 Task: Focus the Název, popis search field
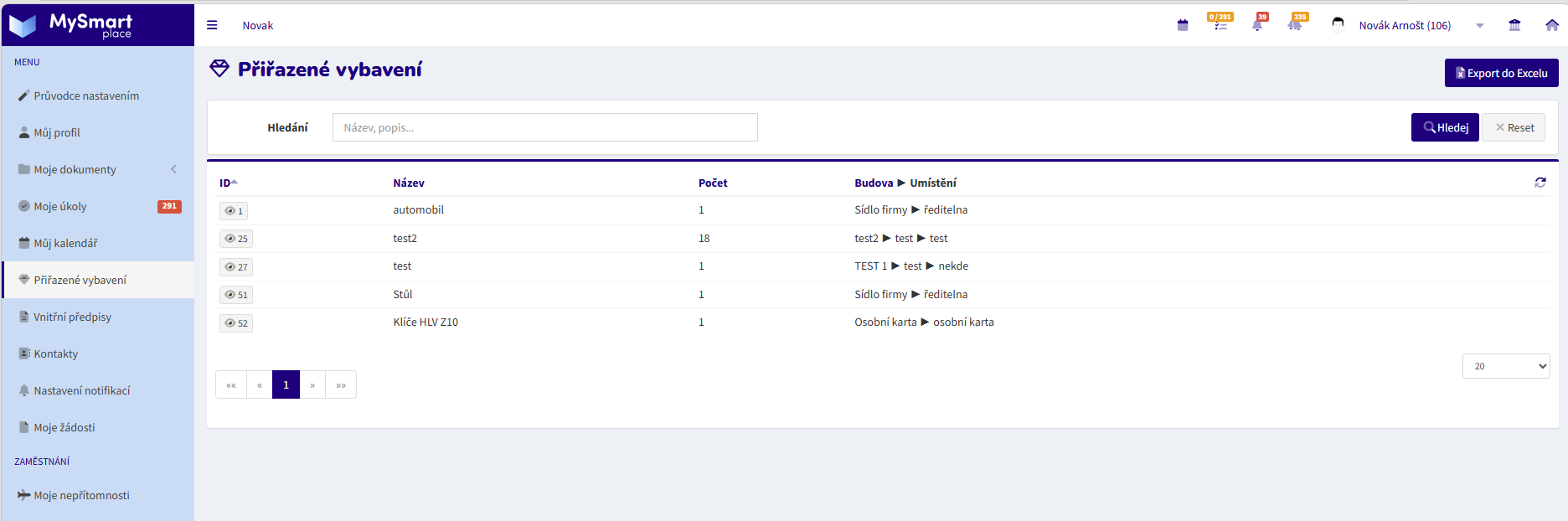[x=545, y=127]
